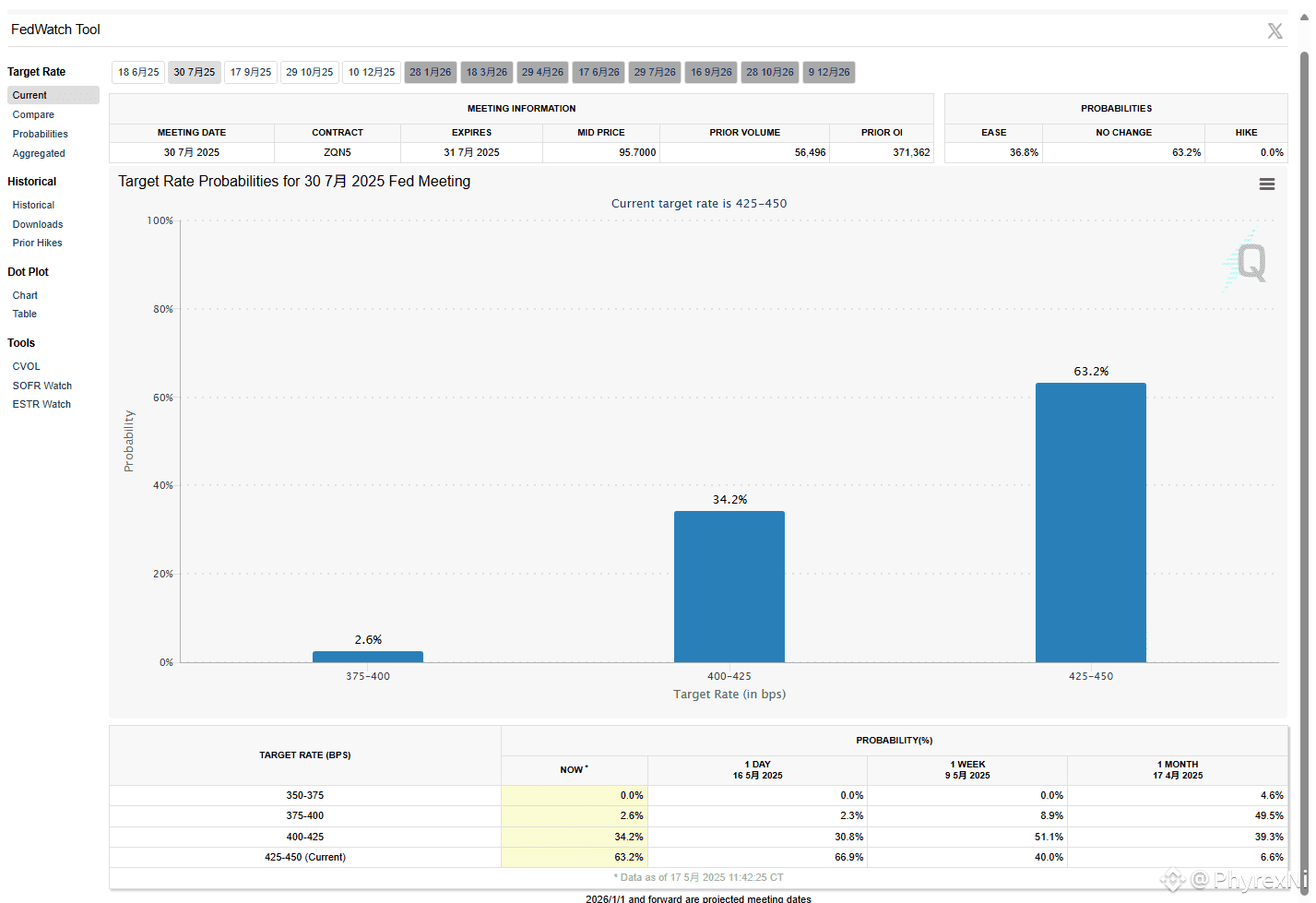Click the page vertical scrollbar
The width and height of the screenshot is (1316, 903).
[x=1305, y=461]
